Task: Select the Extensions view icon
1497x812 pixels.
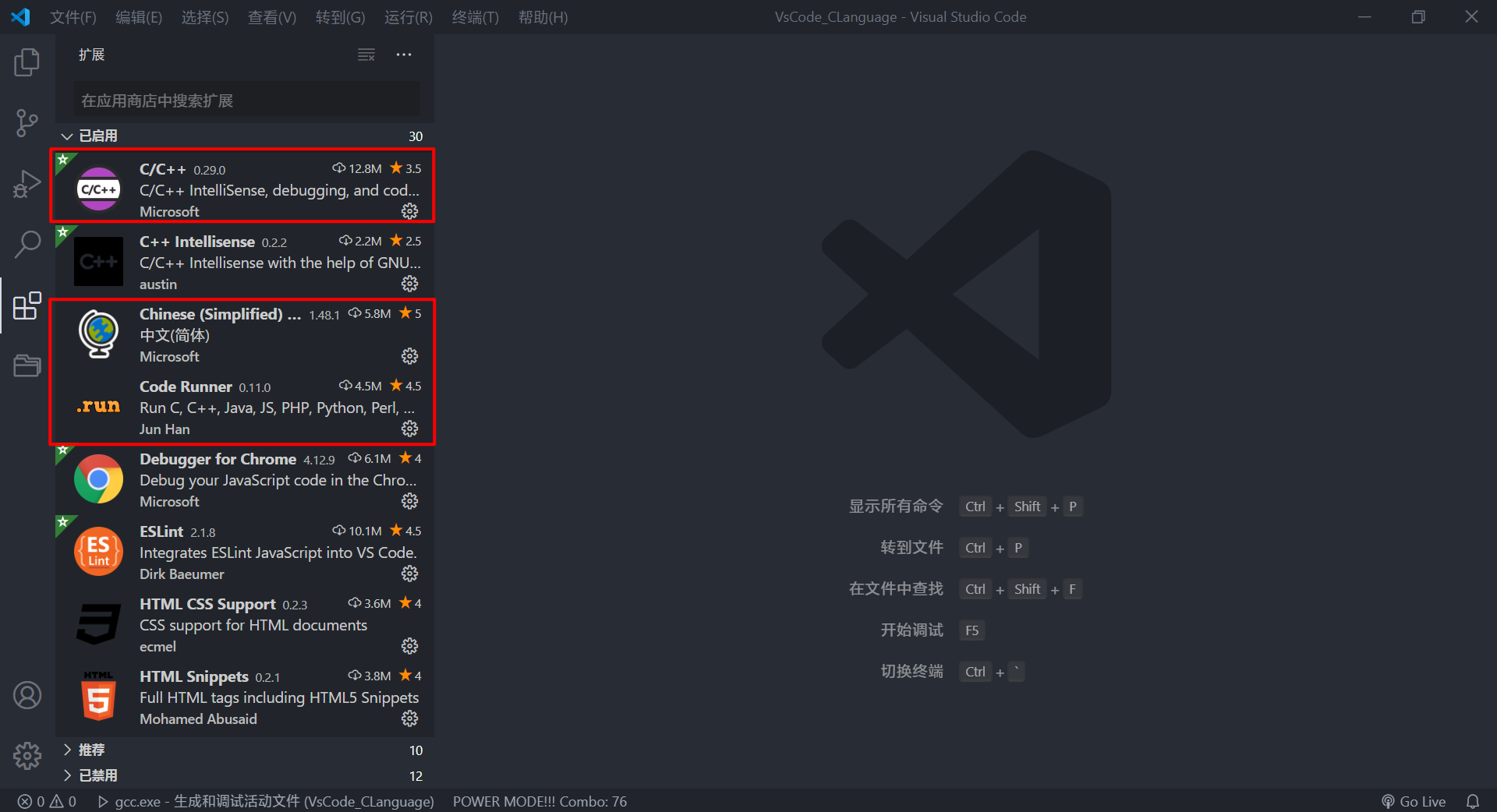Action: [27, 305]
